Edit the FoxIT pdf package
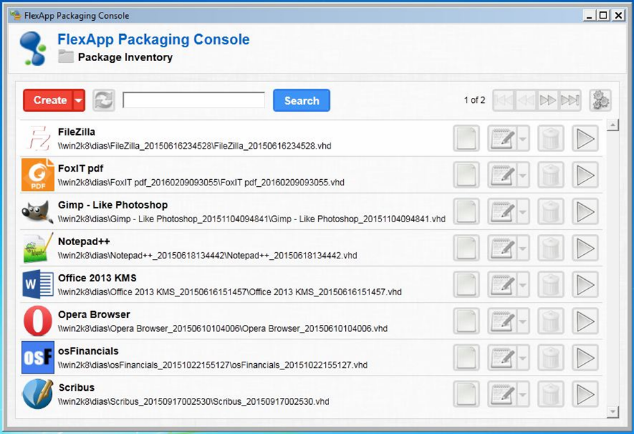The height and width of the screenshot is (434, 634). [x=502, y=175]
